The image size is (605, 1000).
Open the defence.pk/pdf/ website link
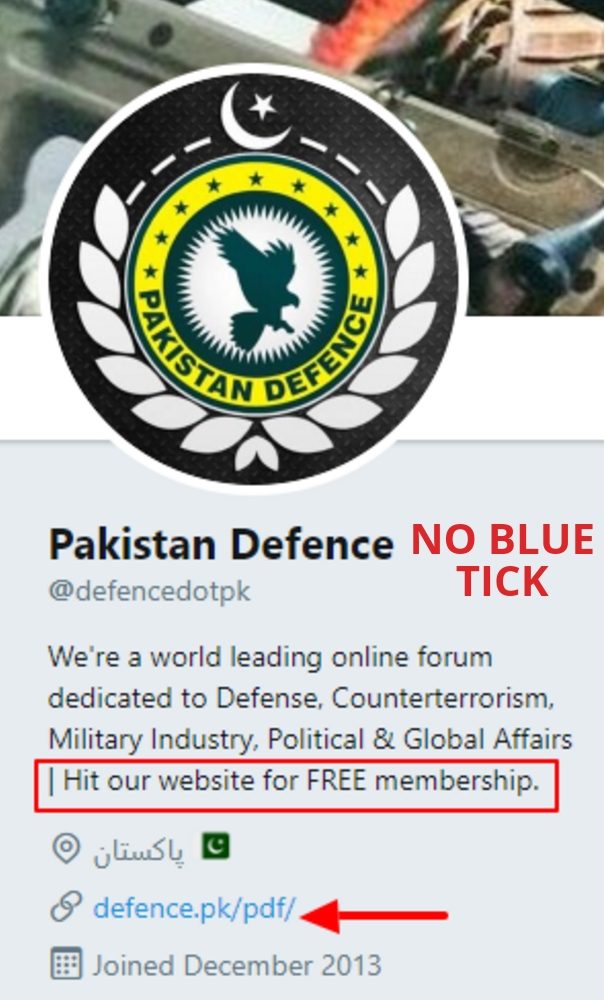click(194, 907)
